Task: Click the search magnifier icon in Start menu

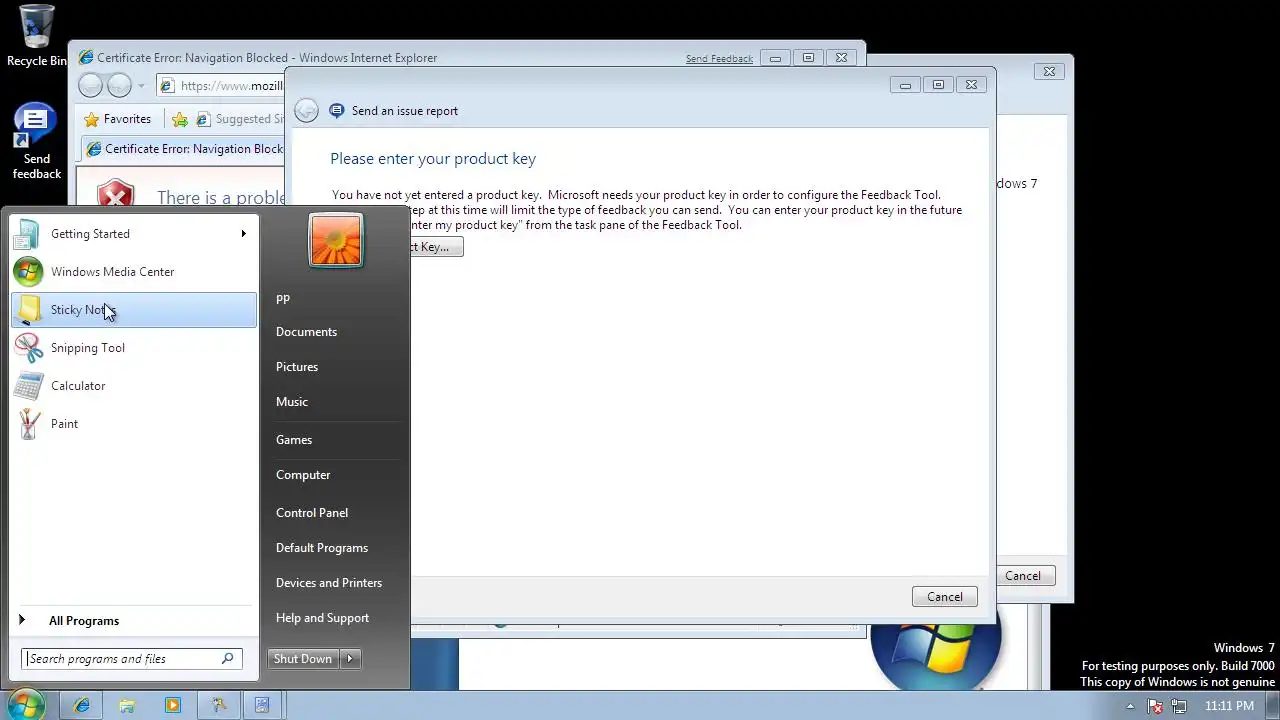Action: [228, 659]
